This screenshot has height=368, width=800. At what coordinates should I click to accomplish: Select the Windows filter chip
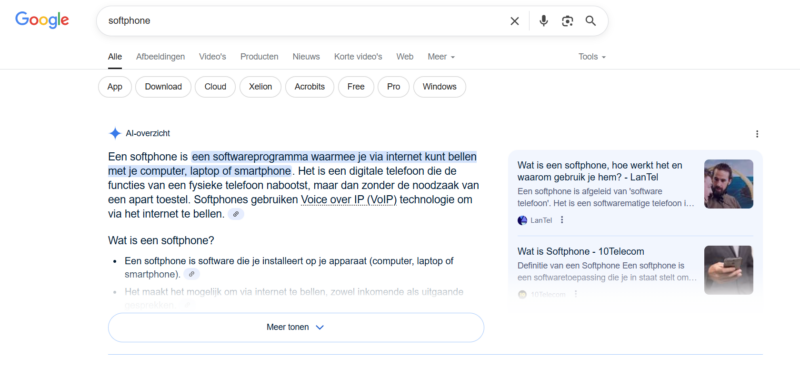(x=439, y=87)
